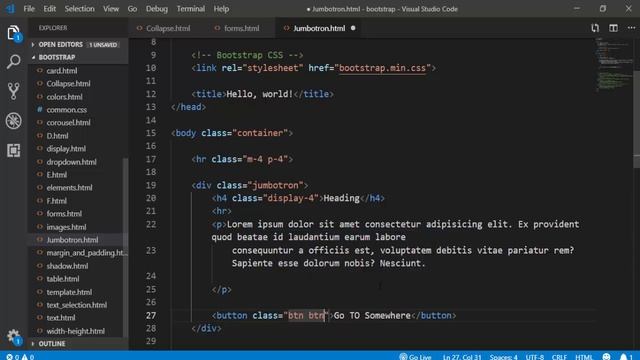Screen dimensions: 640x360
Task: Open card.html in the explorer
Action: click(62, 71)
